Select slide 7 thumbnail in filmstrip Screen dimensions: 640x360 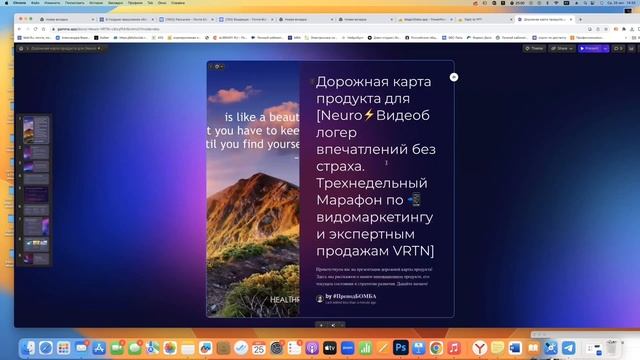click(x=36, y=227)
